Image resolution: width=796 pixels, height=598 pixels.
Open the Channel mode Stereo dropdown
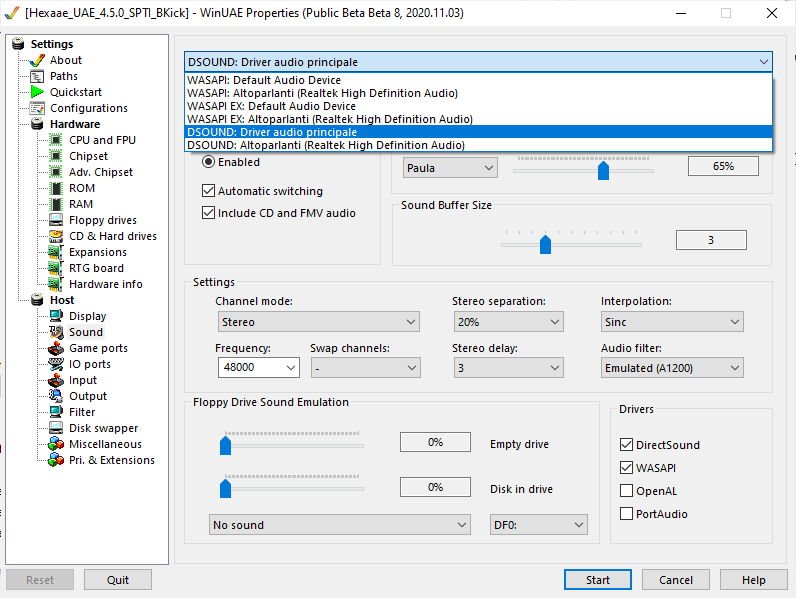coord(319,322)
